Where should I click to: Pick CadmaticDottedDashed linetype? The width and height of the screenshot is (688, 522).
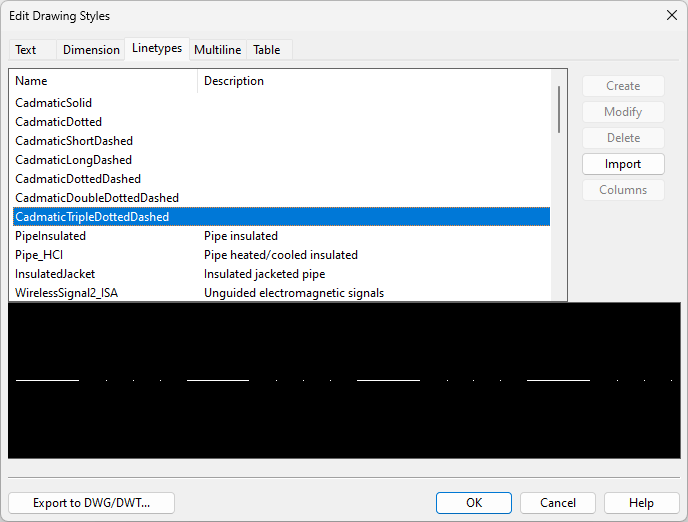point(78,179)
